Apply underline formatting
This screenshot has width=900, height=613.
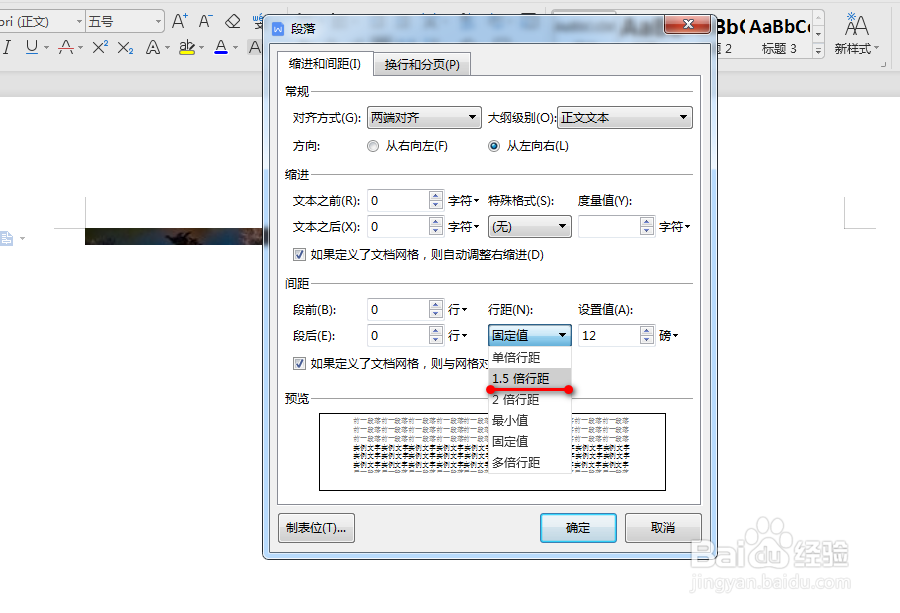click(32, 47)
